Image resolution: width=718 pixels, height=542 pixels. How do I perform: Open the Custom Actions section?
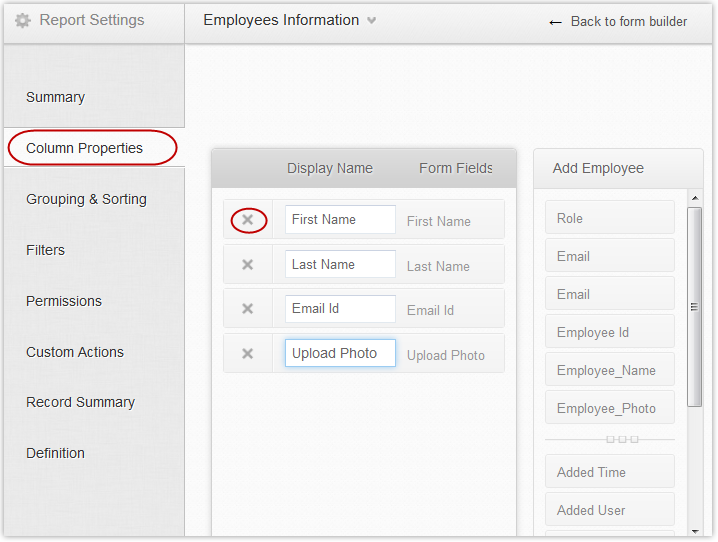click(75, 352)
